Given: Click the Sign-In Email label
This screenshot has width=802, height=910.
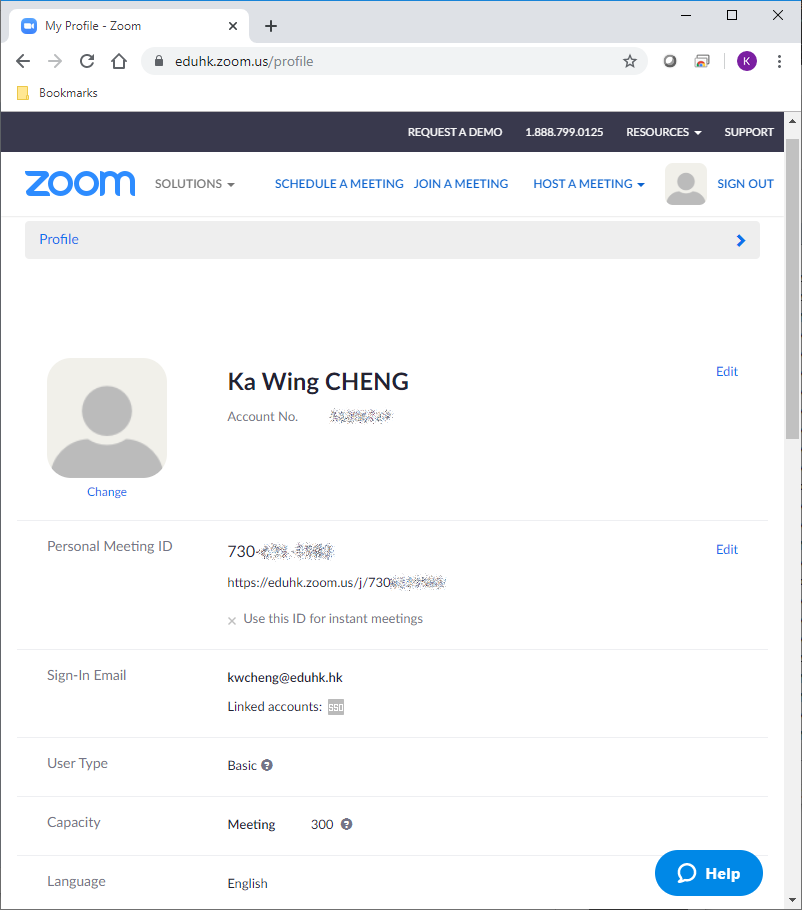Looking at the screenshot, I should click(86, 675).
